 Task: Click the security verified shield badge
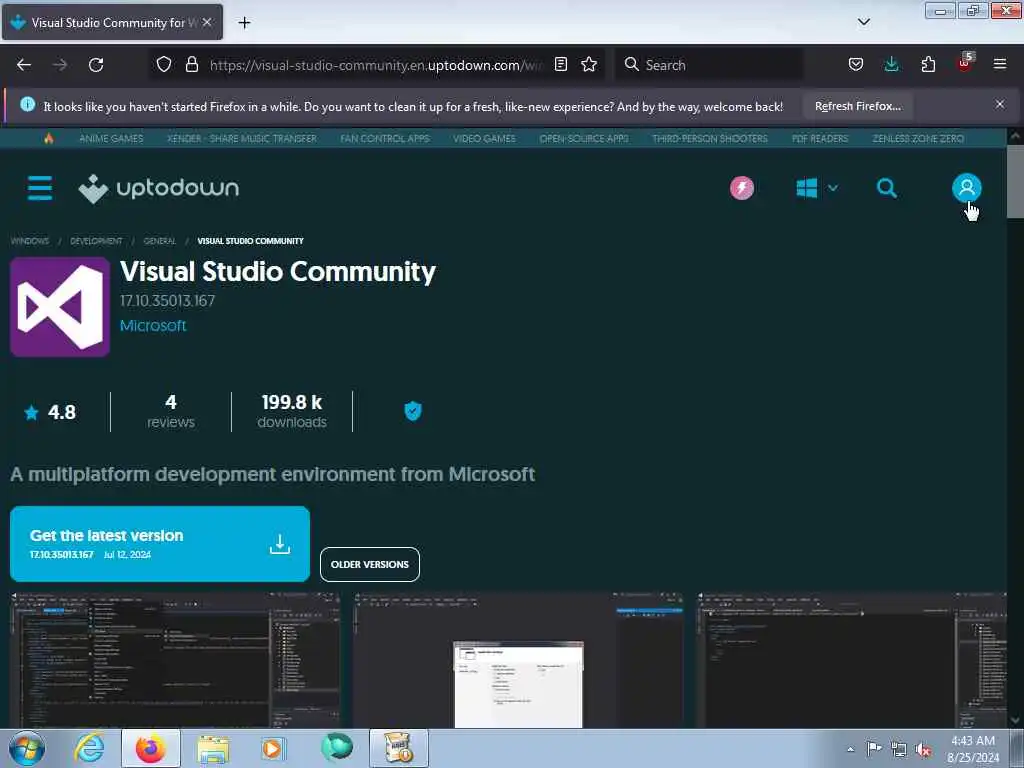tap(413, 411)
